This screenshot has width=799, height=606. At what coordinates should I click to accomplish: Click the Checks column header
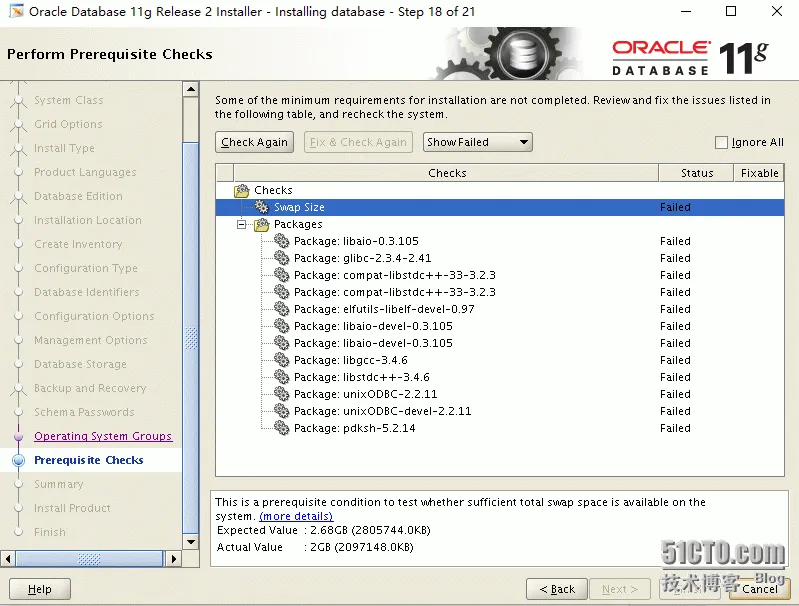[446, 173]
